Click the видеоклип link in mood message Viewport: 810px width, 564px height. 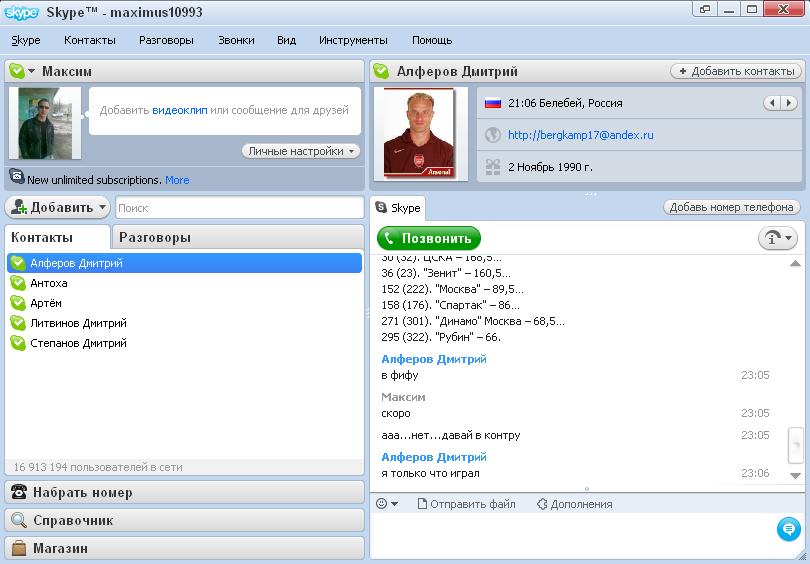tap(180, 110)
